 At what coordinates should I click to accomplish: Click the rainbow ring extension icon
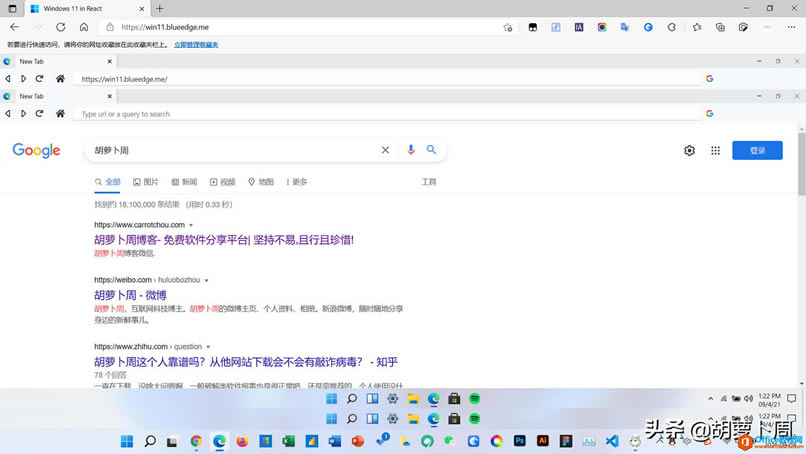pos(602,27)
